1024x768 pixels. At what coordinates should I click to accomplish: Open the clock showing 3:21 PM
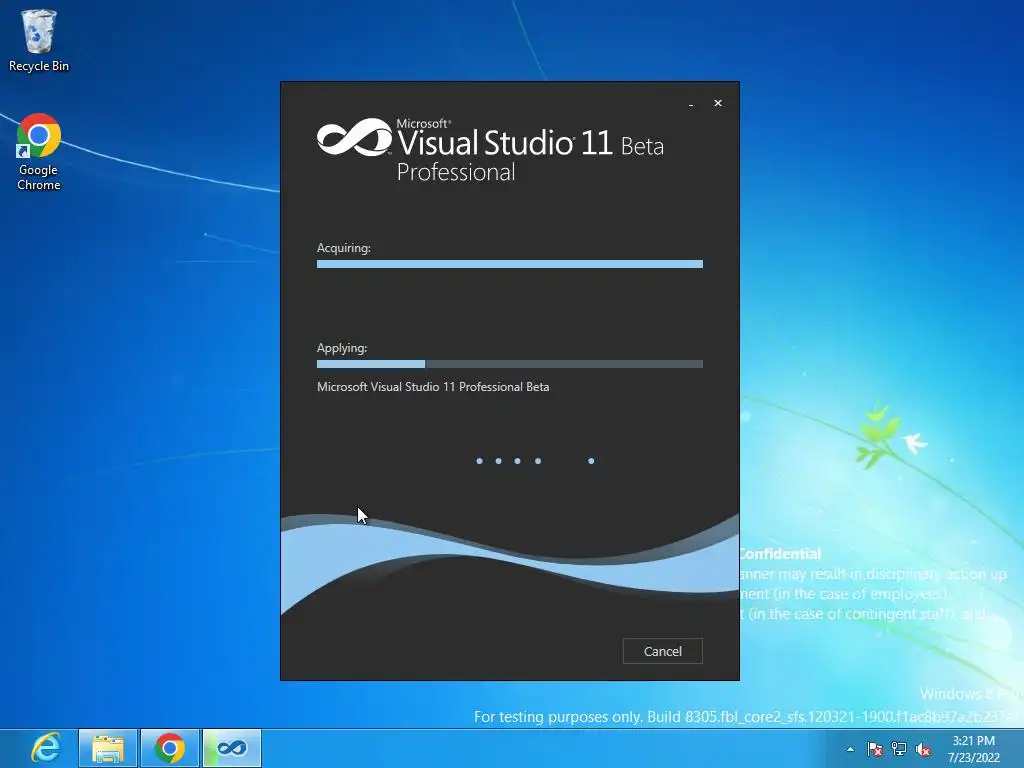[974, 749]
